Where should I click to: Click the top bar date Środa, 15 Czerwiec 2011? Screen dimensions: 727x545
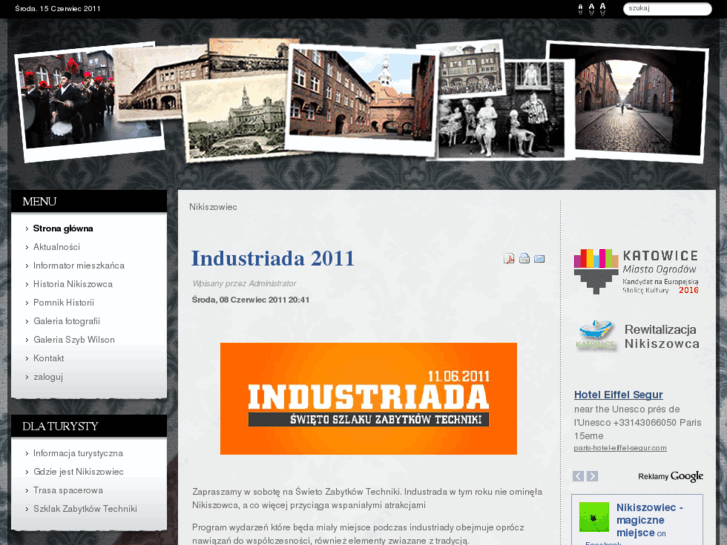click(57, 8)
